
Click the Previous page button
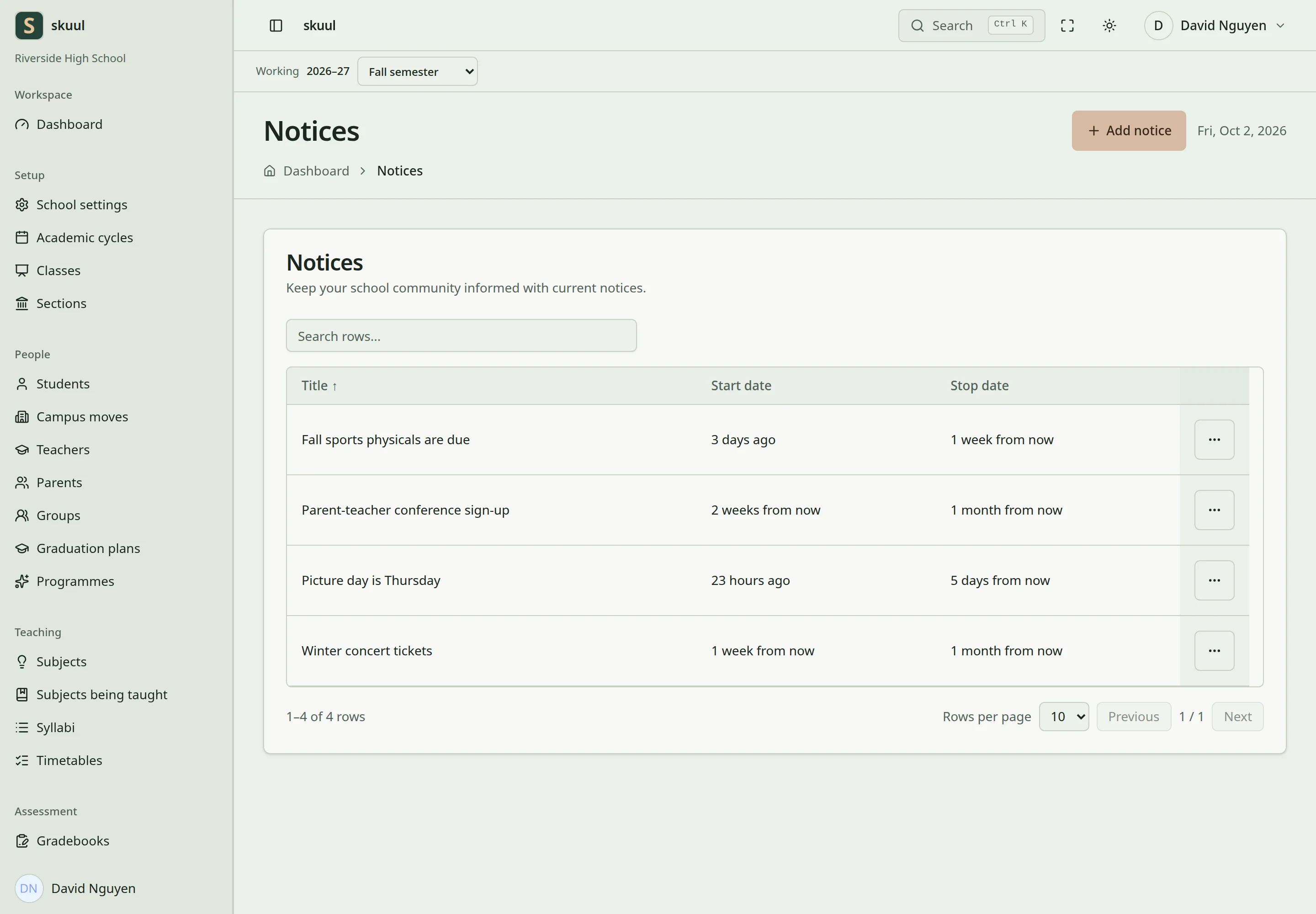click(x=1133, y=717)
